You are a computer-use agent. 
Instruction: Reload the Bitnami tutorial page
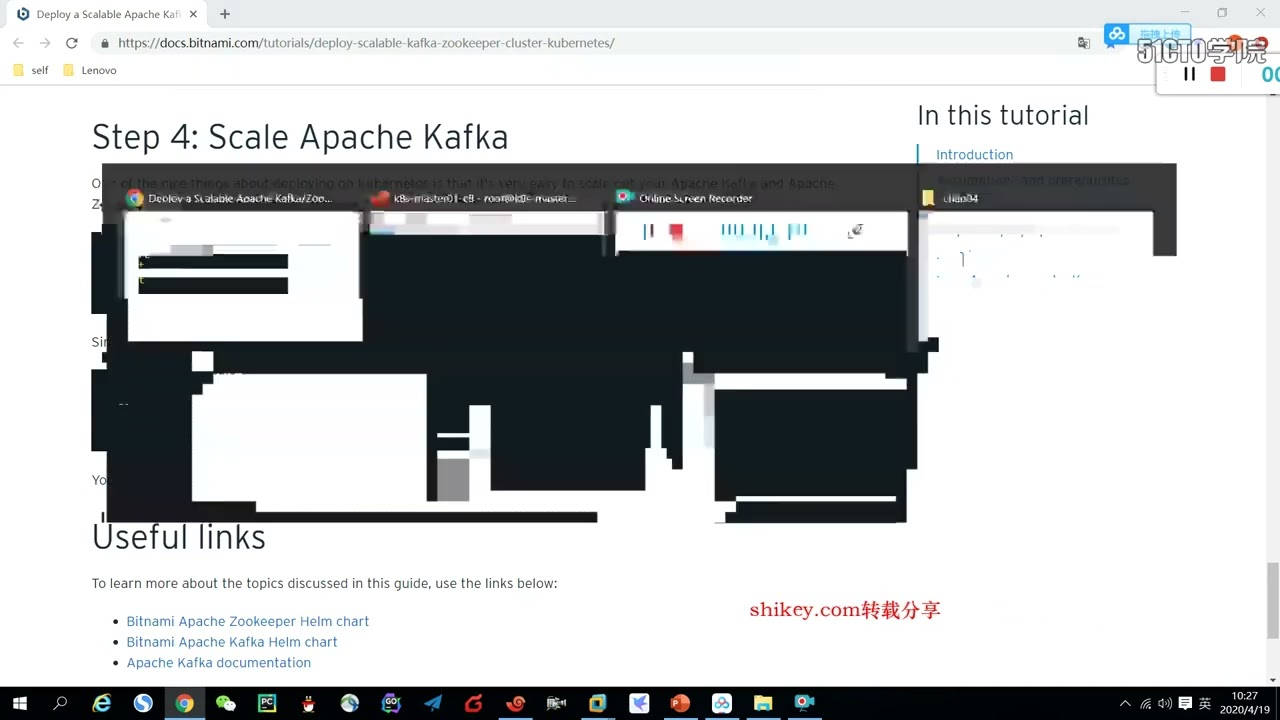tap(71, 43)
